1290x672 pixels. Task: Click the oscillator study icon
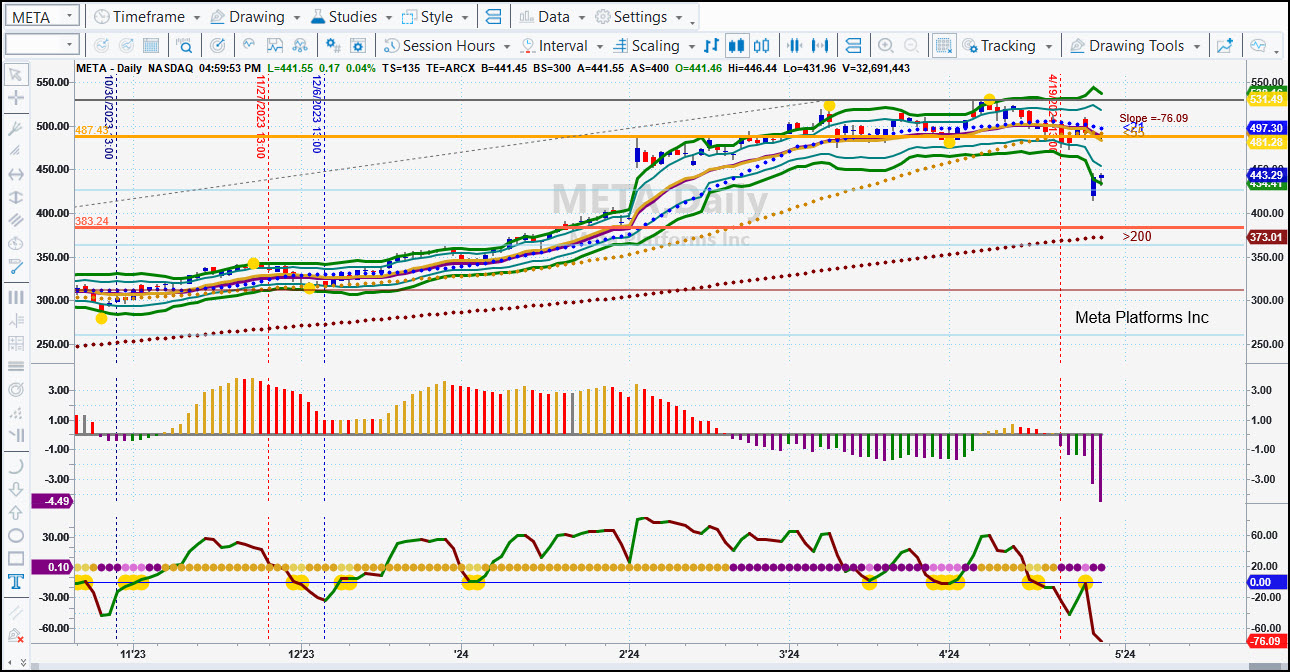249,46
